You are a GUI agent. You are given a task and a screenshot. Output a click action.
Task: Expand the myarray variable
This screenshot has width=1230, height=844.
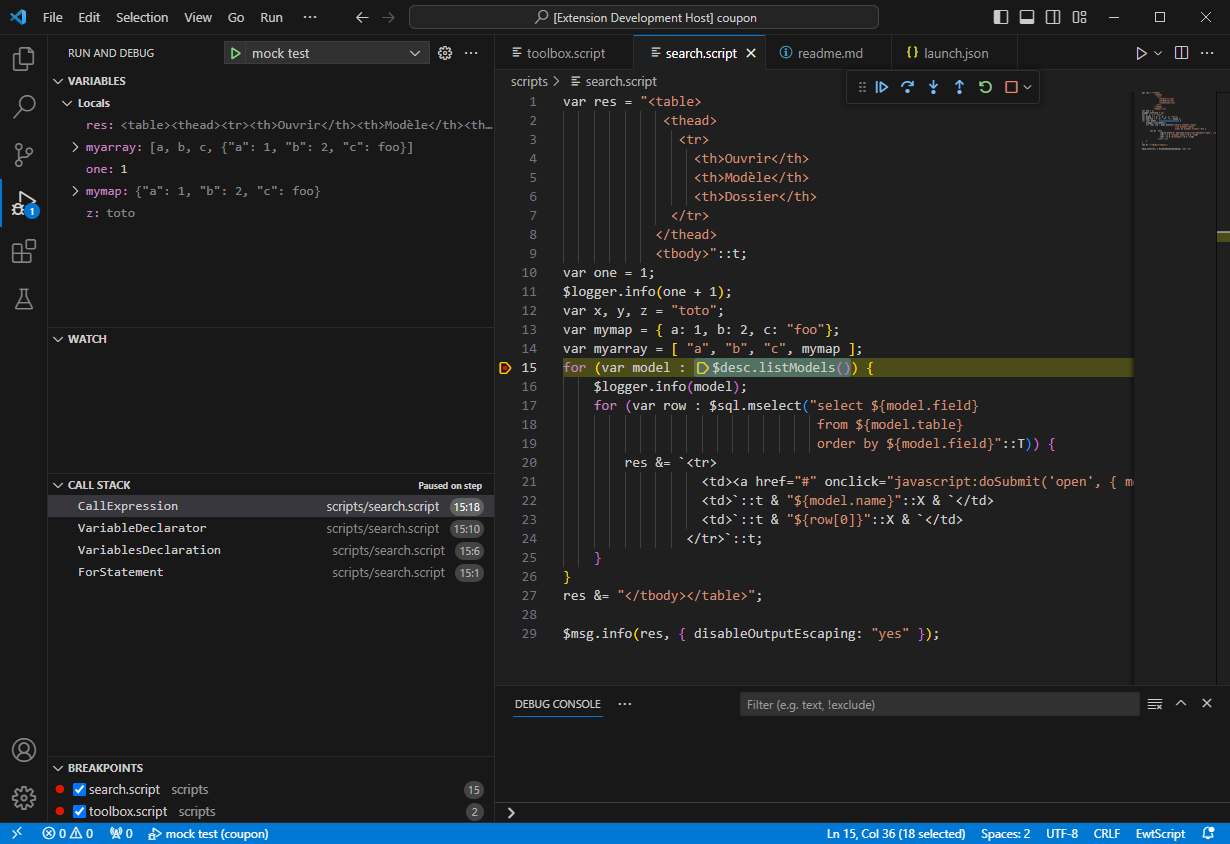76,147
